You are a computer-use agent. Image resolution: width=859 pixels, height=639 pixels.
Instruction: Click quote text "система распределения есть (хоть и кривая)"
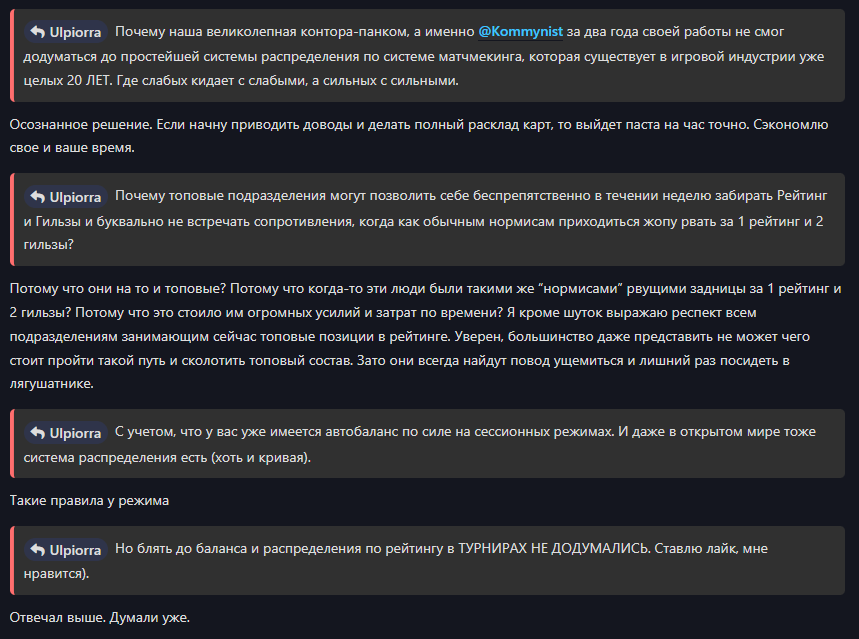point(167,458)
